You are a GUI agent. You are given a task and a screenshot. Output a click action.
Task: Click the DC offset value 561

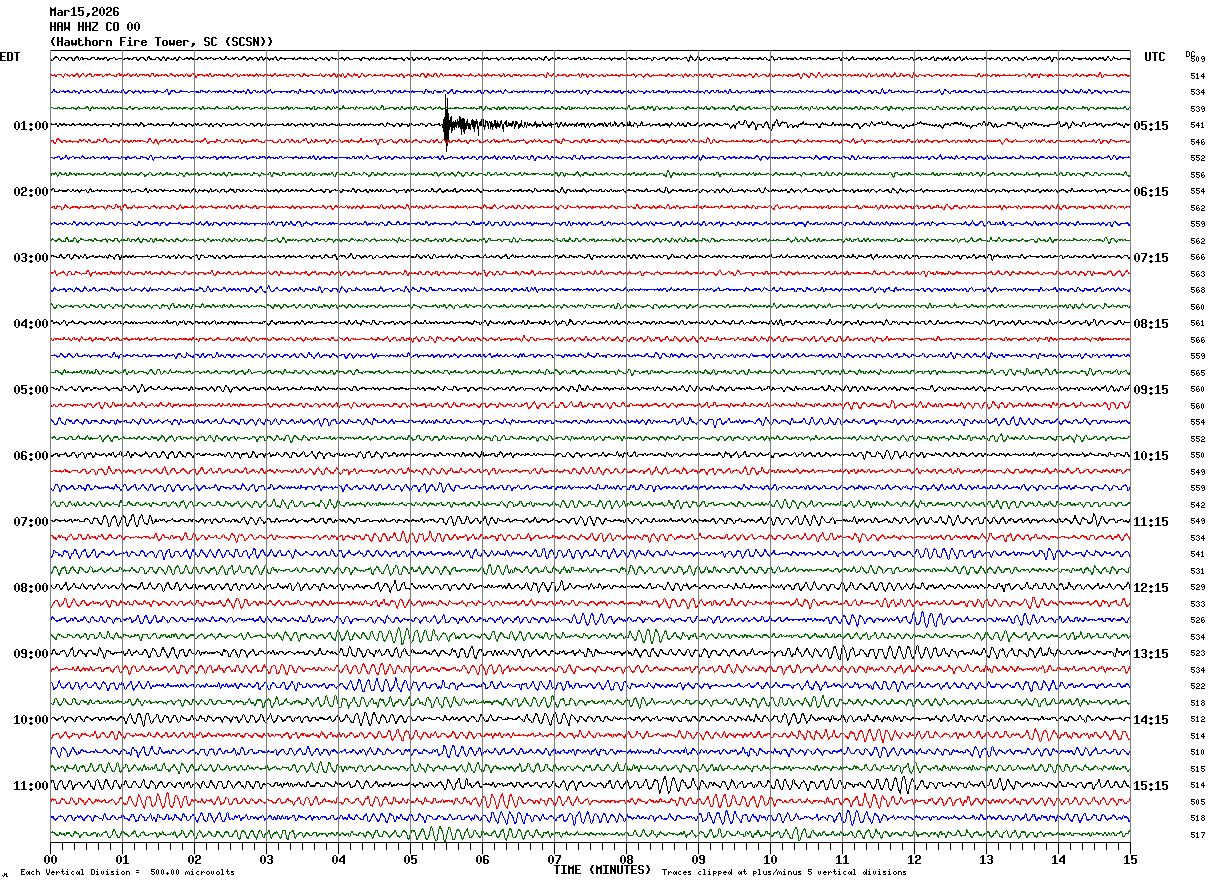[1197, 324]
